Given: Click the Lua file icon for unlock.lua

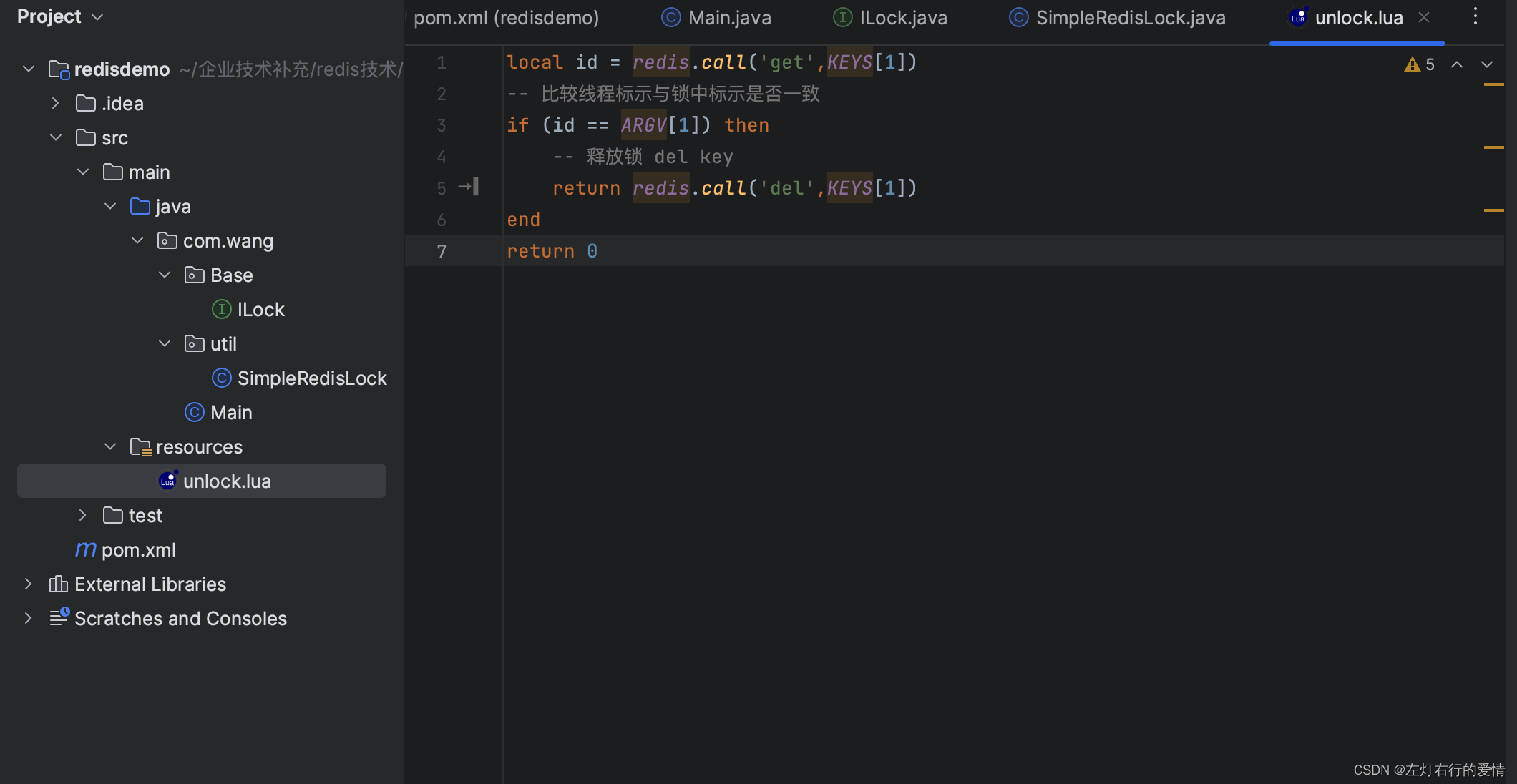Looking at the screenshot, I should (x=168, y=480).
